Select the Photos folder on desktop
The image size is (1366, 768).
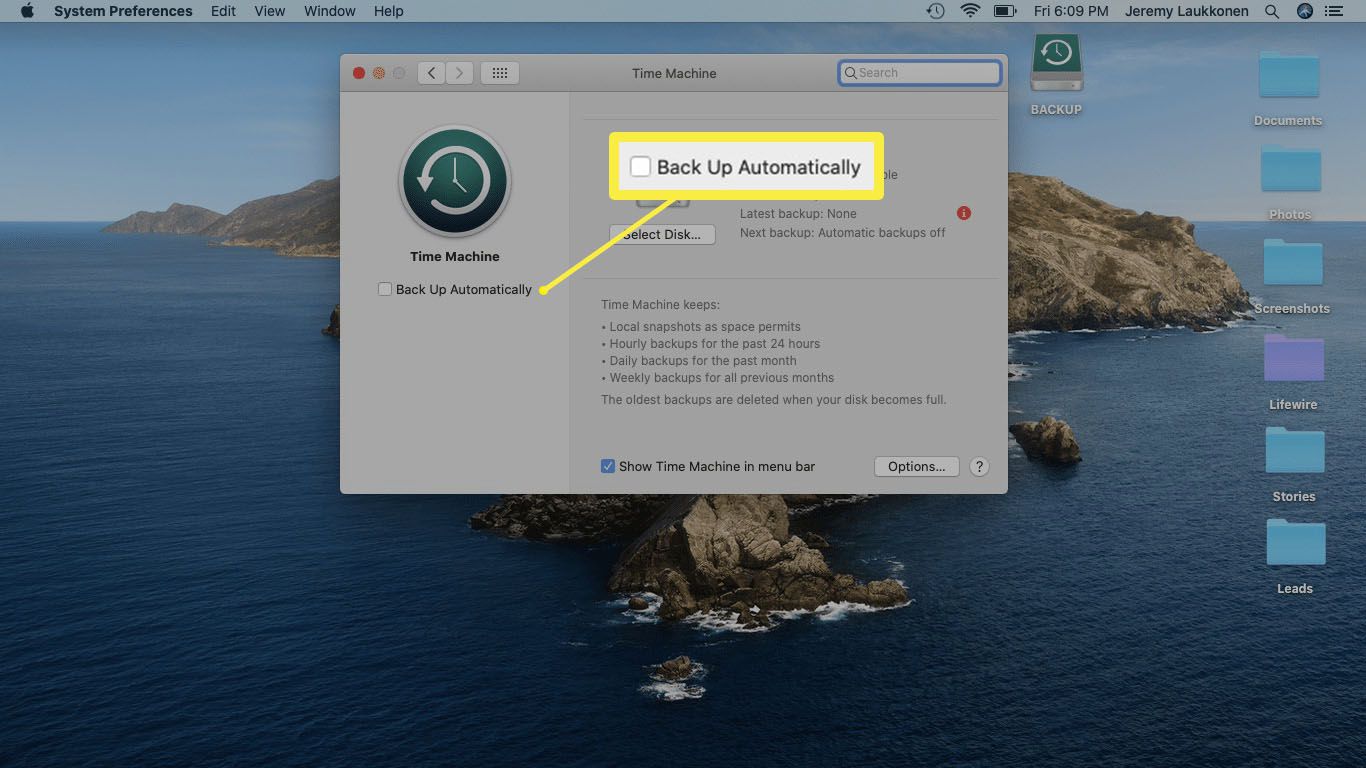tap(1290, 181)
